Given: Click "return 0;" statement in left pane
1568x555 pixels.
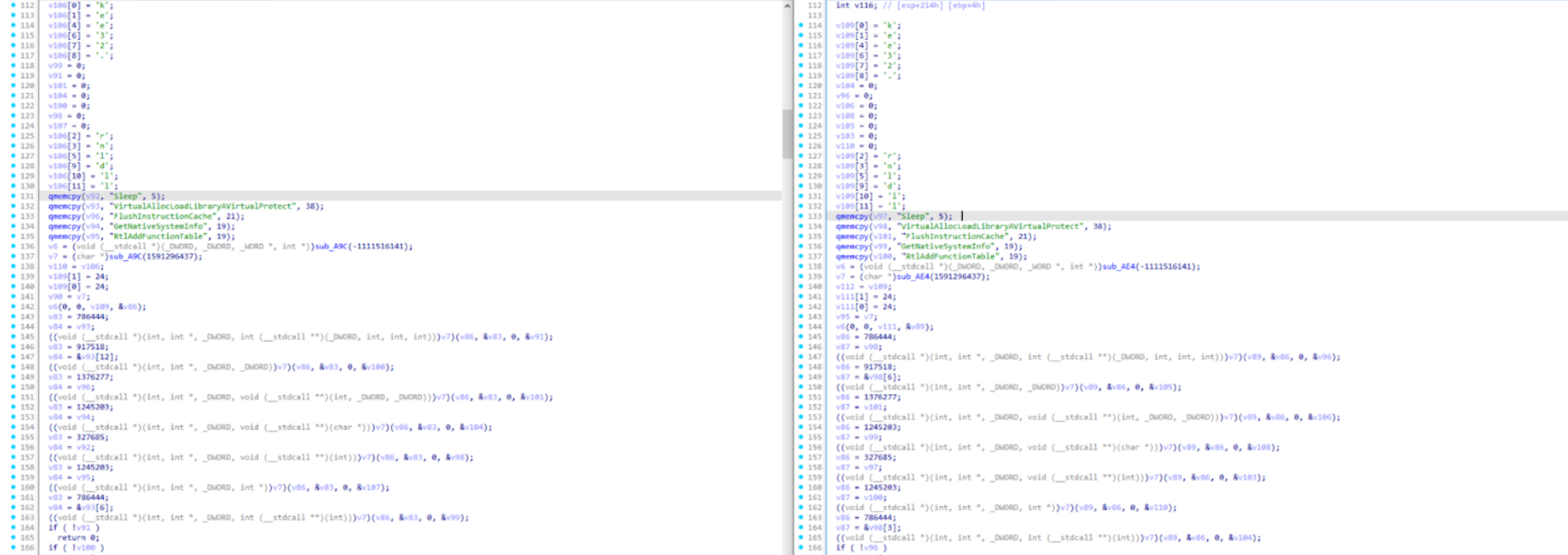Looking at the screenshot, I should pos(78,538).
